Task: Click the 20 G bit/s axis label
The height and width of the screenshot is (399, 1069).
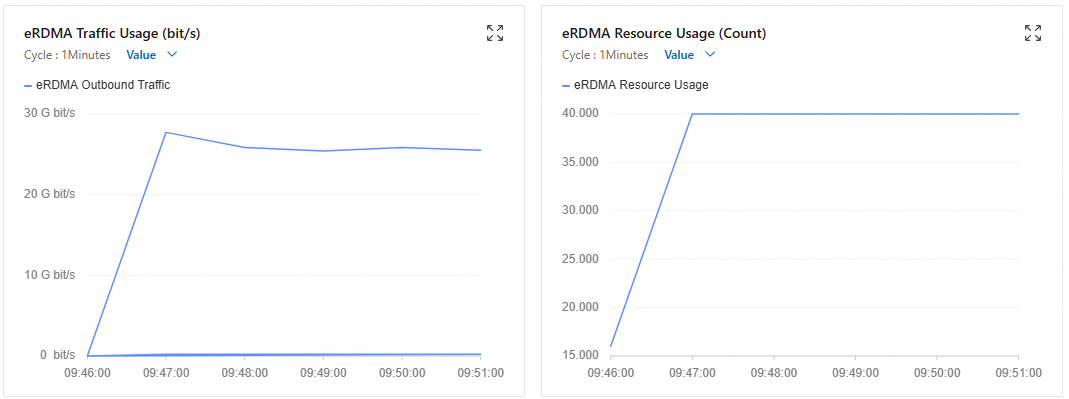Action: coord(49,194)
